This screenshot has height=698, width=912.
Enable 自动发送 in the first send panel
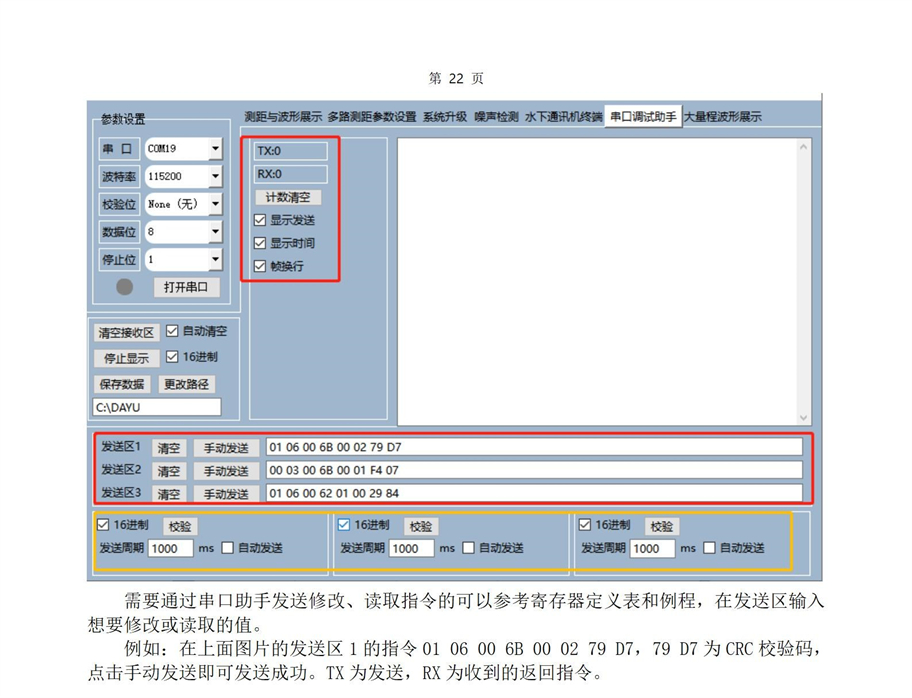(x=228, y=548)
